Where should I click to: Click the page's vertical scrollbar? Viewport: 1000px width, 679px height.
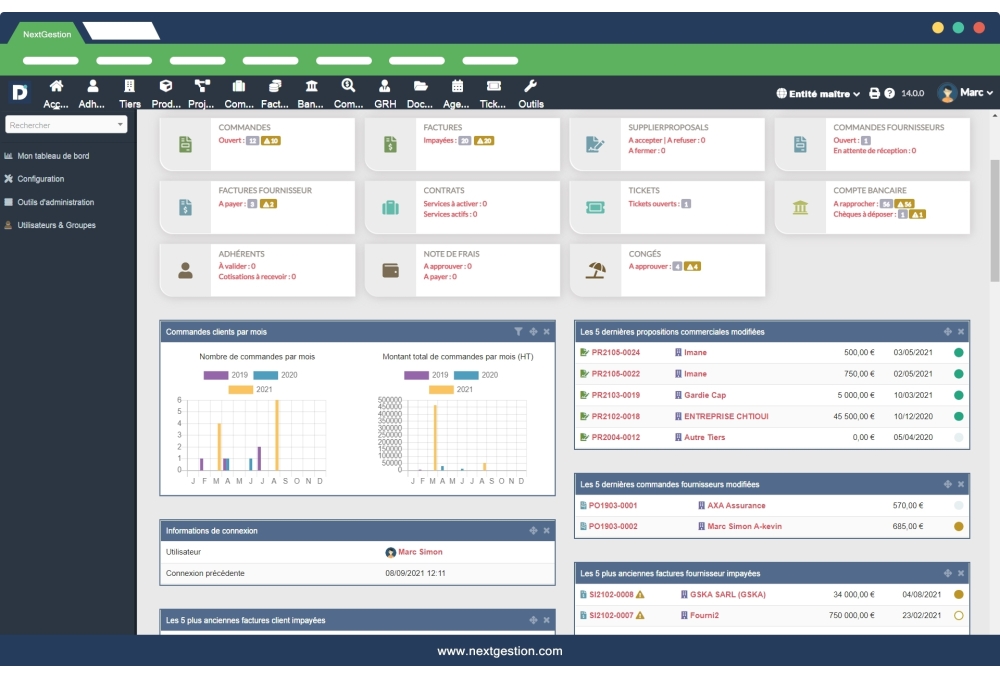[994, 220]
